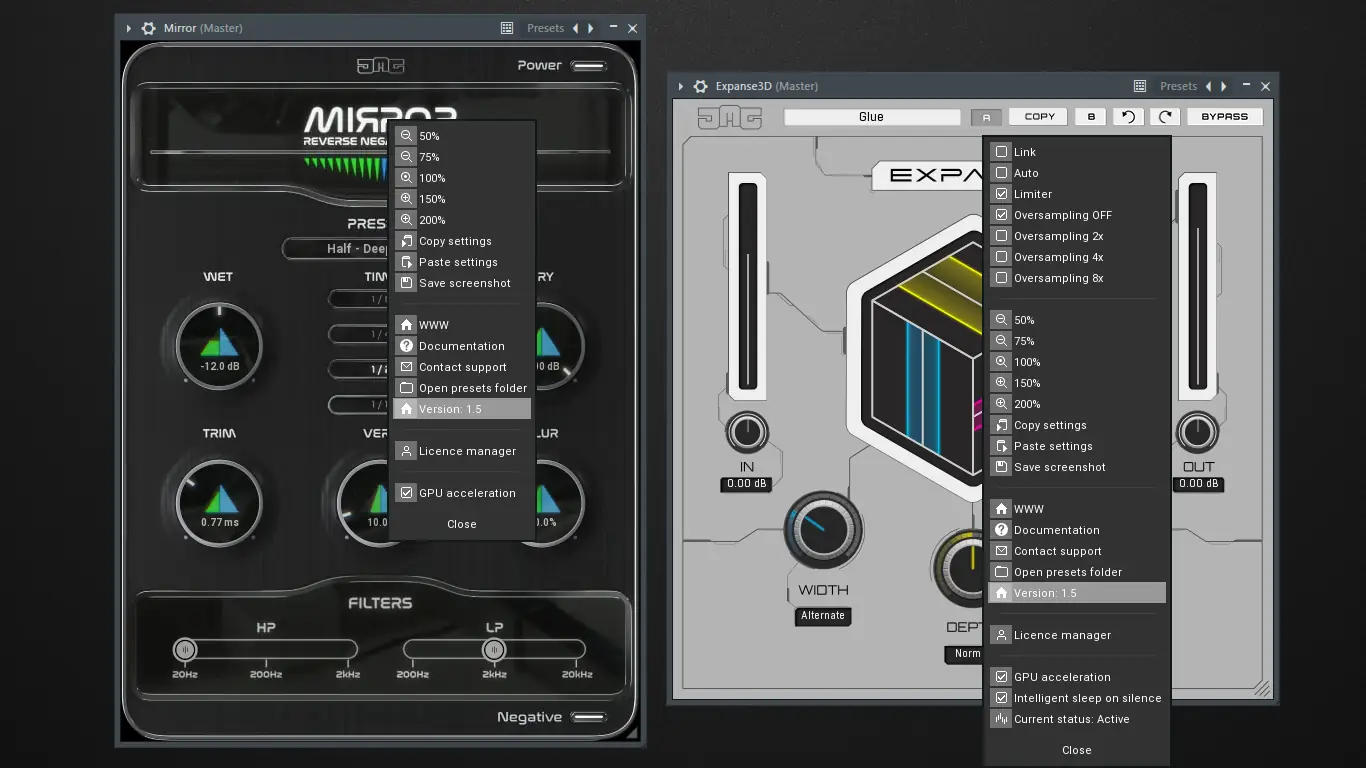Select Version: 1.5 in the Expanse3D menu

point(1077,593)
